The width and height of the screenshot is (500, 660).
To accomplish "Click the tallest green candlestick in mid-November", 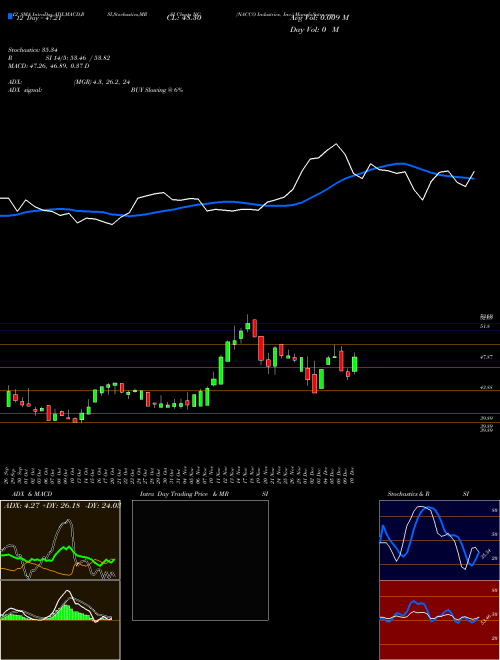I will [221, 370].
